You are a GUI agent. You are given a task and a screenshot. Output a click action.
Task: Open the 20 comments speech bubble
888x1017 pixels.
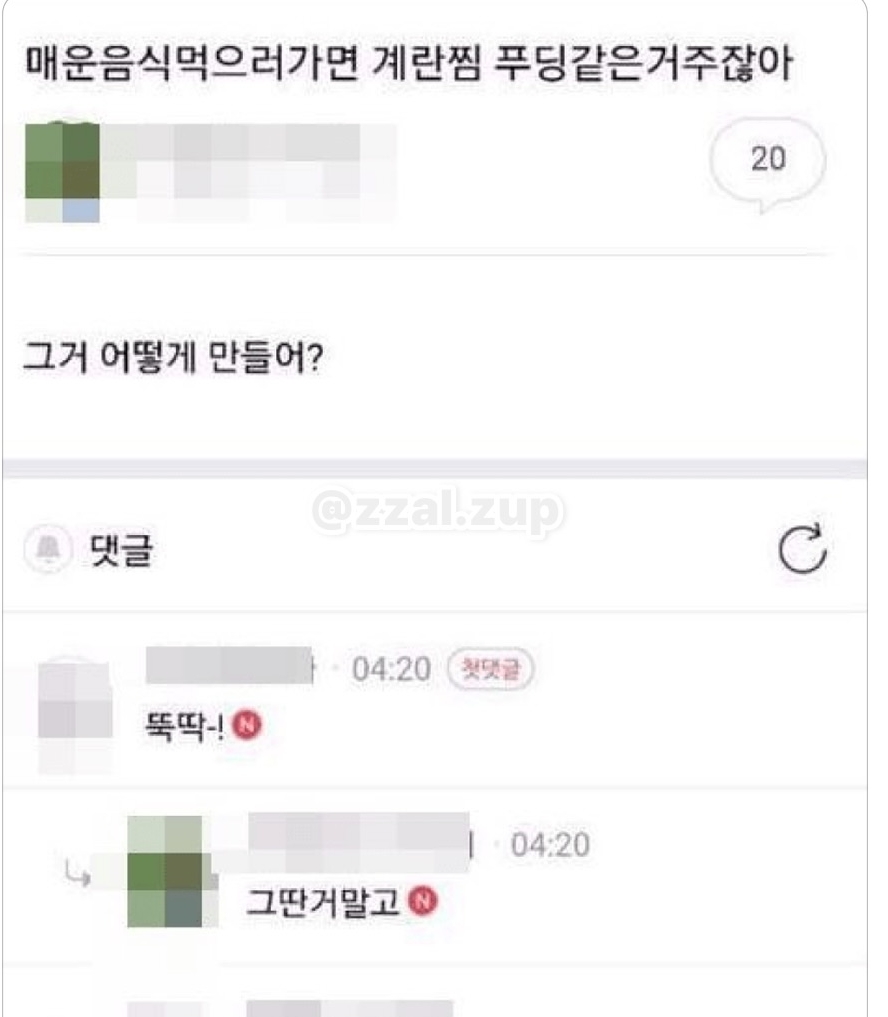(x=767, y=163)
